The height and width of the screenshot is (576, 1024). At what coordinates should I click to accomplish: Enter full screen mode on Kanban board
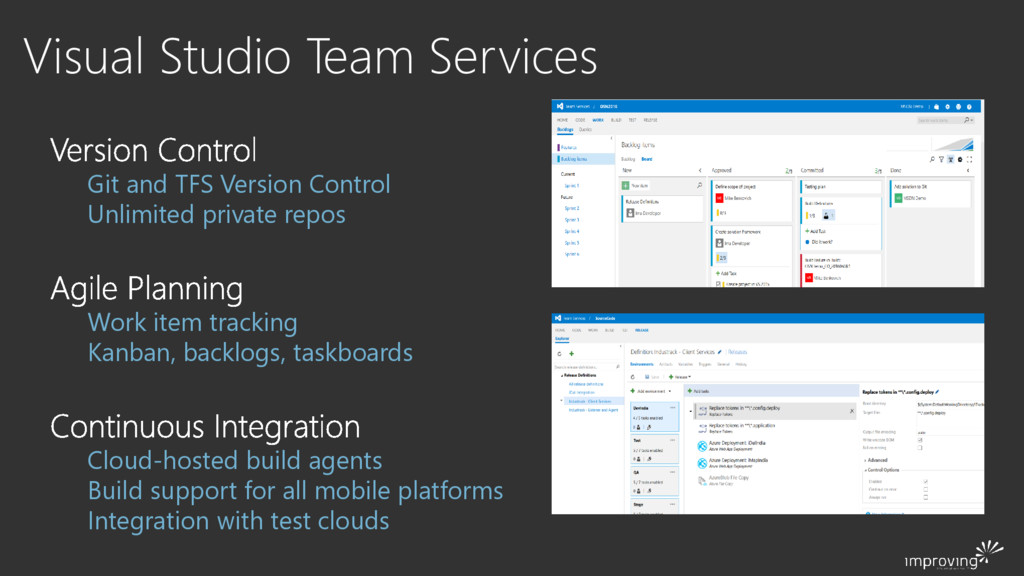[969, 159]
